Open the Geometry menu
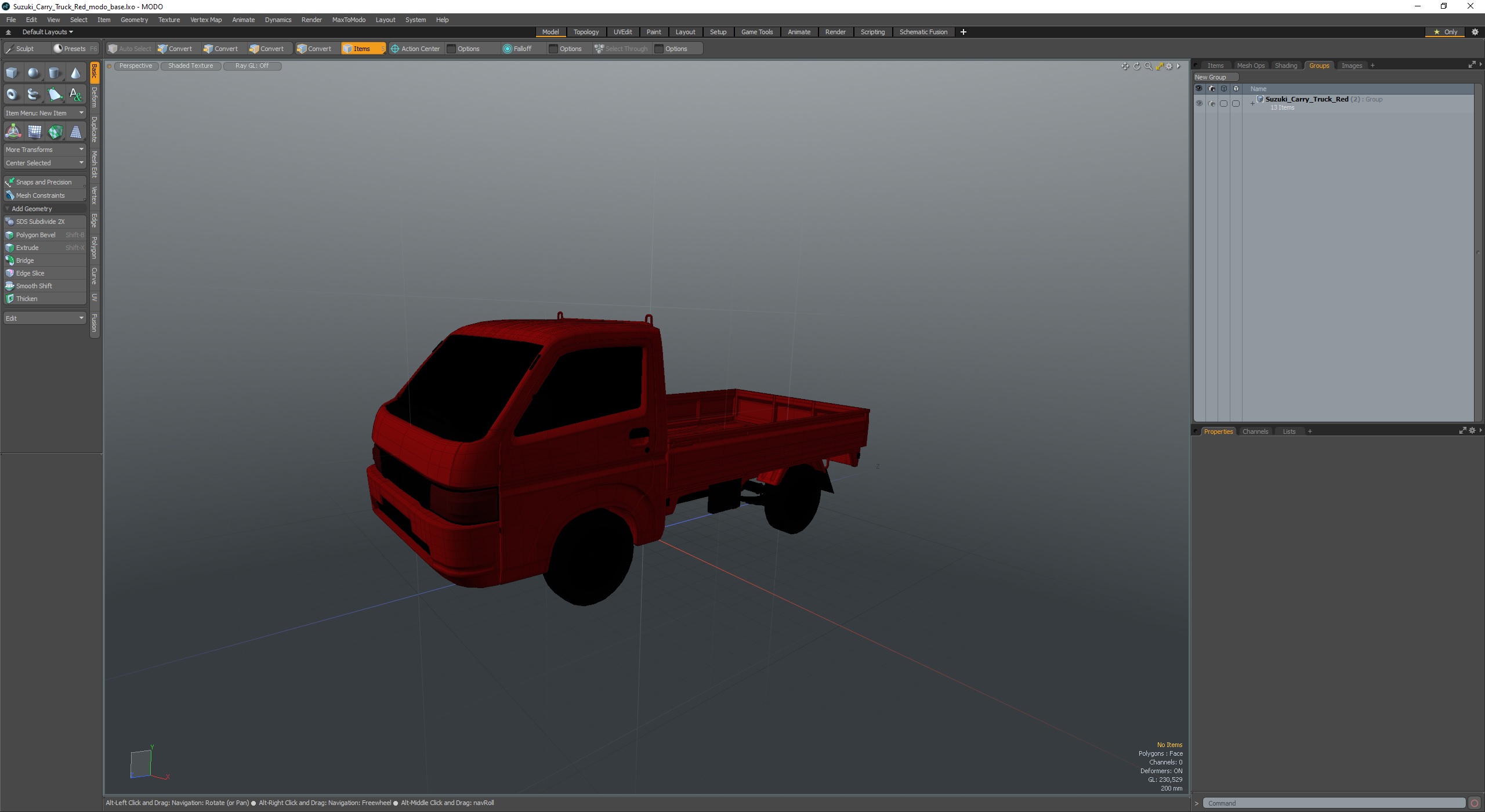The image size is (1485, 812). 134,20
